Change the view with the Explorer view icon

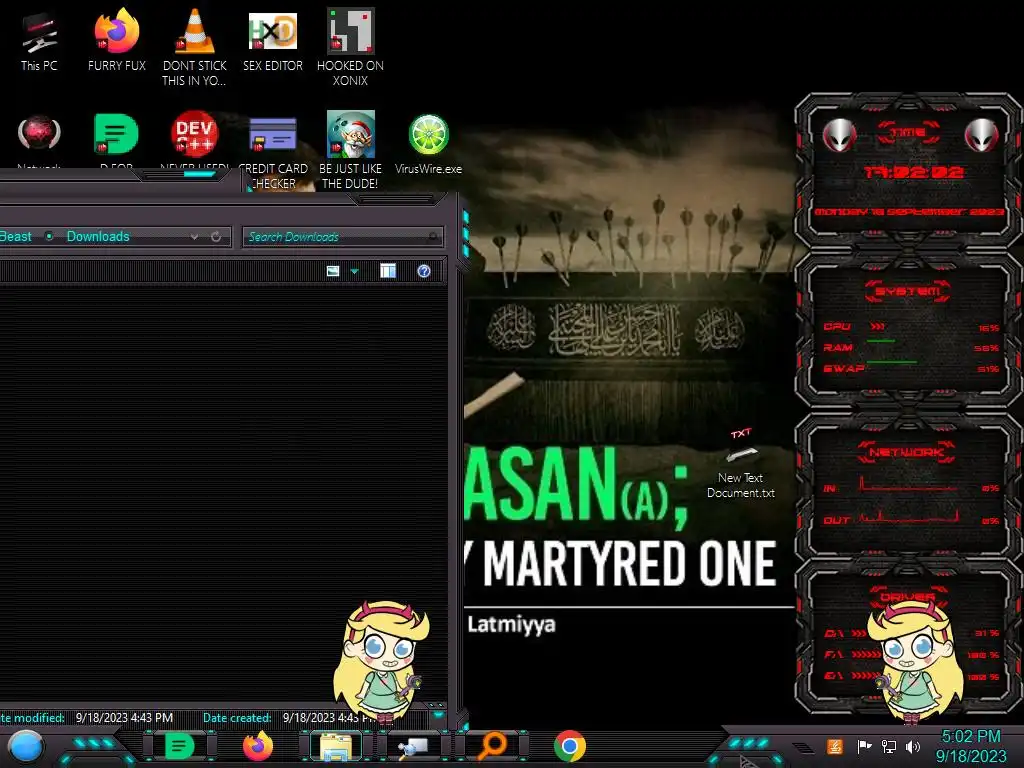point(332,271)
